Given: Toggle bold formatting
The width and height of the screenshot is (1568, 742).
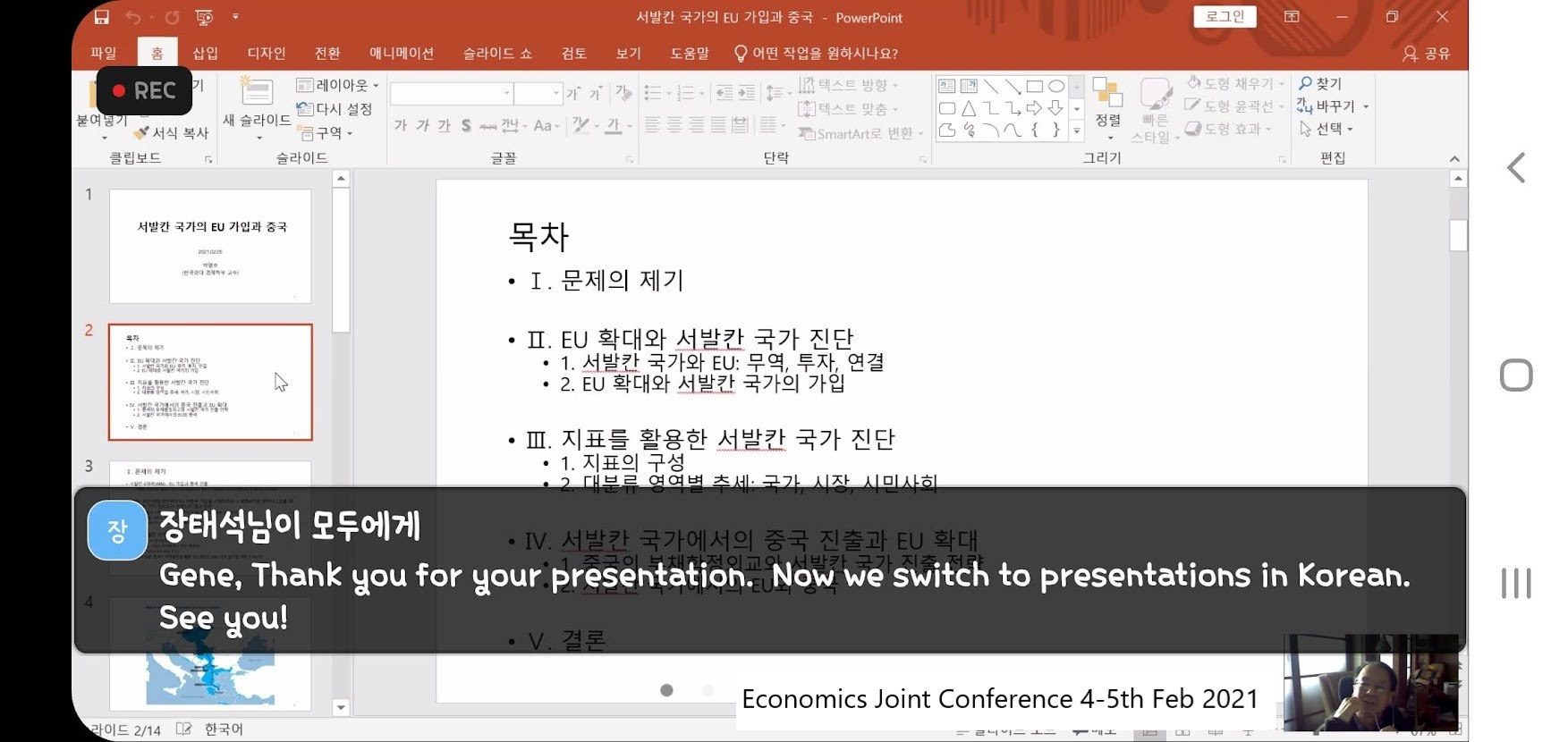Looking at the screenshot, I should (x=401, y=126).
